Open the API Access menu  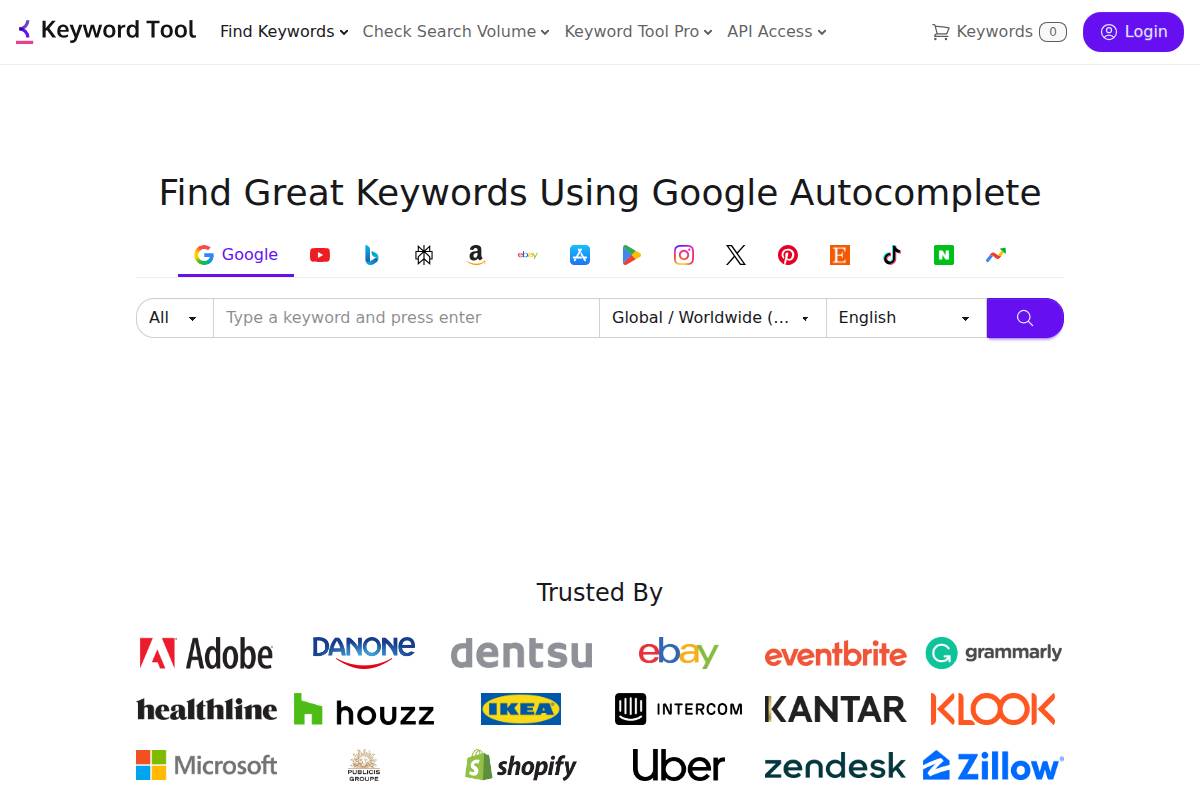click(775, 31)
